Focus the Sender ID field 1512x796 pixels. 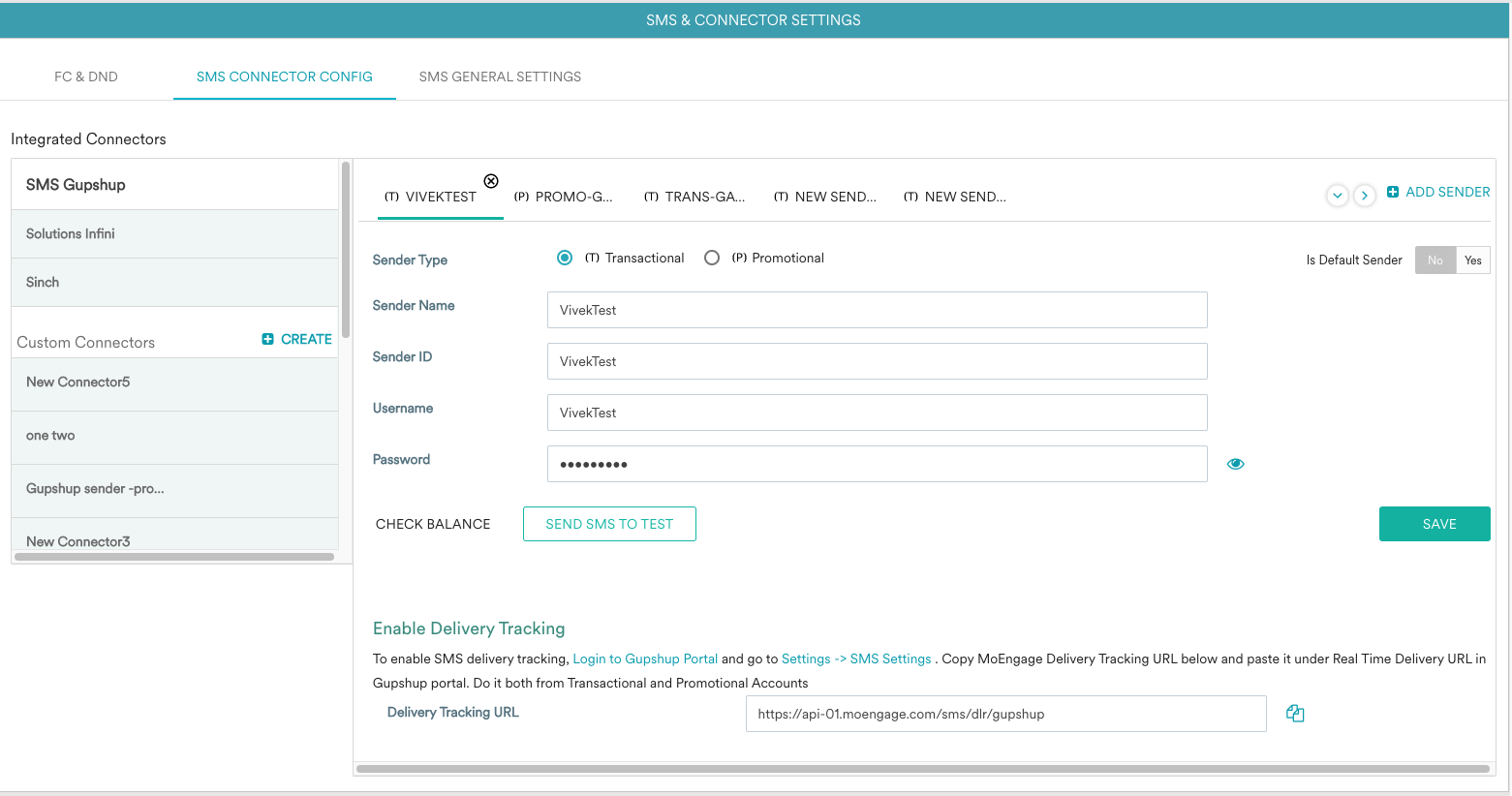point(878,361)
